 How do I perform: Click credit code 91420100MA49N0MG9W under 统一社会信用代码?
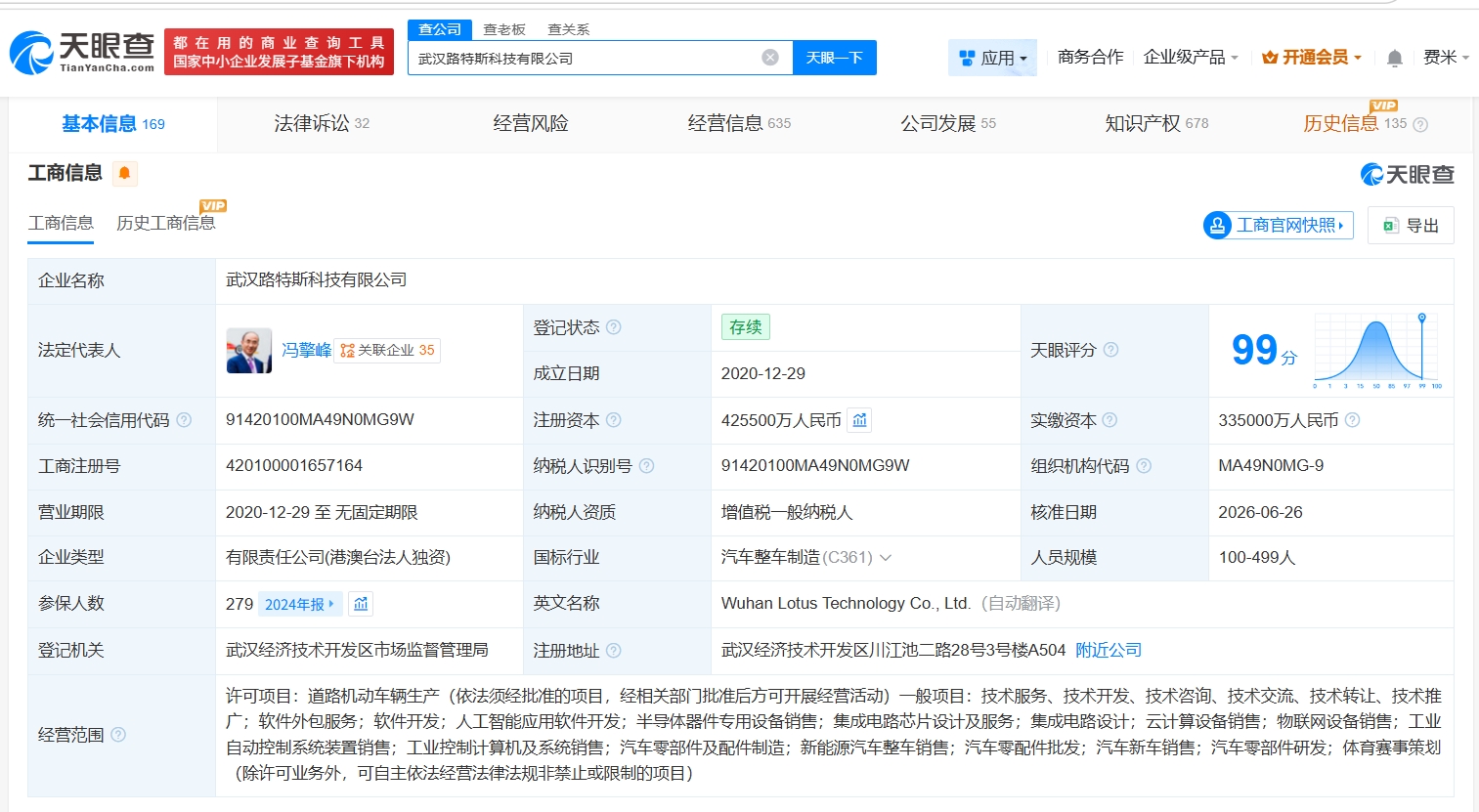click(x=320, y=420)
